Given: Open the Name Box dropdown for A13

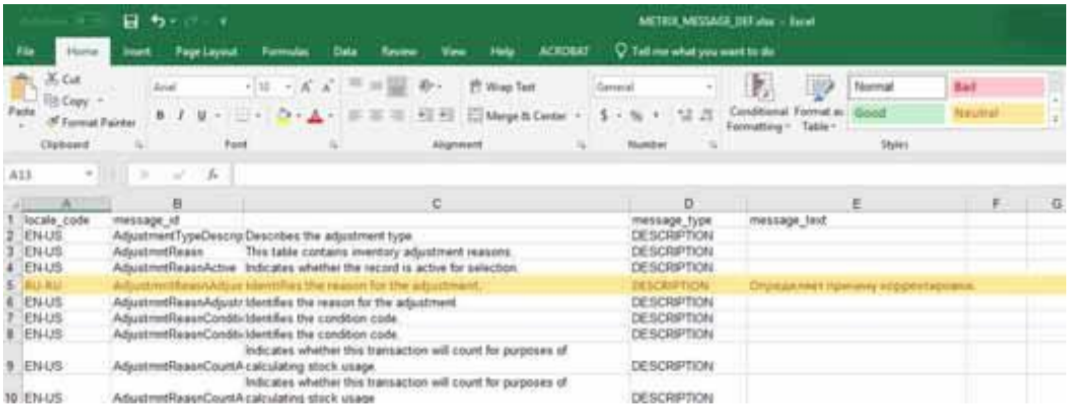Looking at the screenshot, I should coord(91,176).
